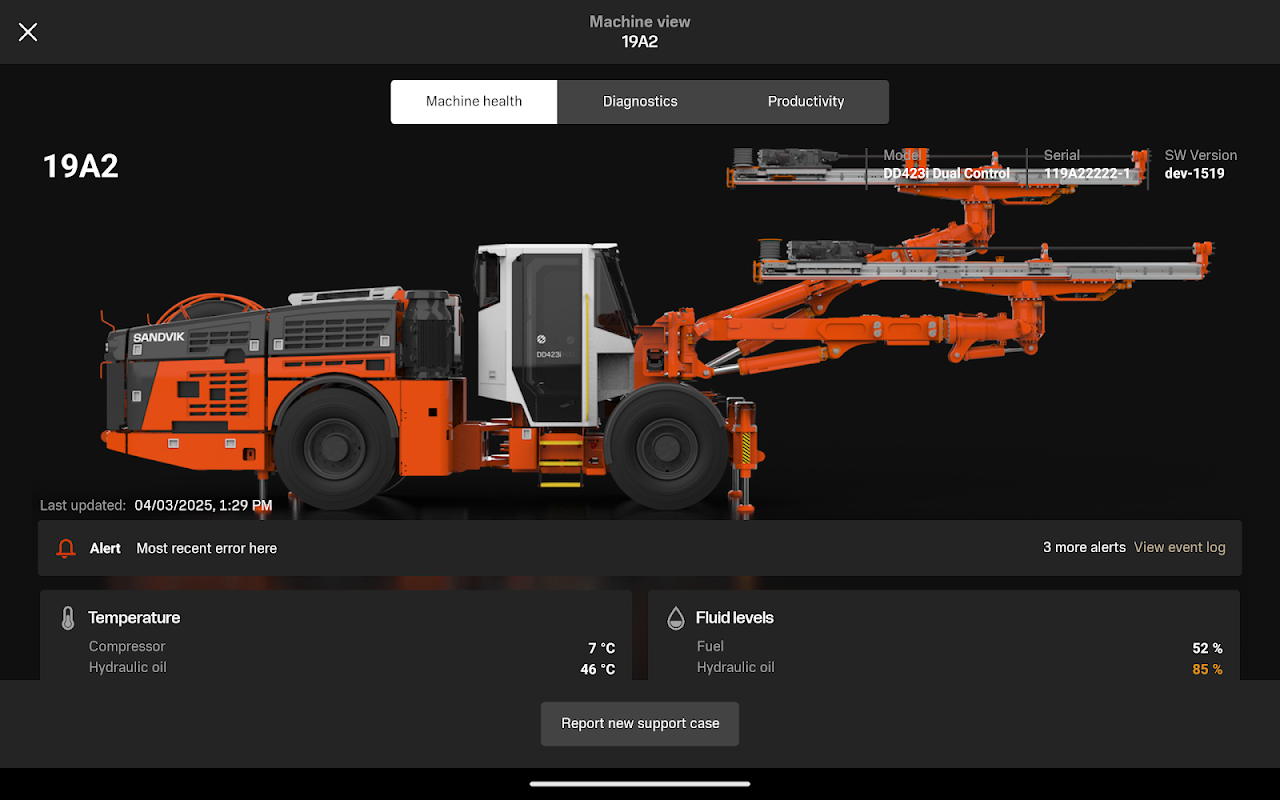The height and width of the screenshot is (800, 1280).
Task: Click the Compressor label under Temperature
Action: pyautogui.click(x=127, y=647)
